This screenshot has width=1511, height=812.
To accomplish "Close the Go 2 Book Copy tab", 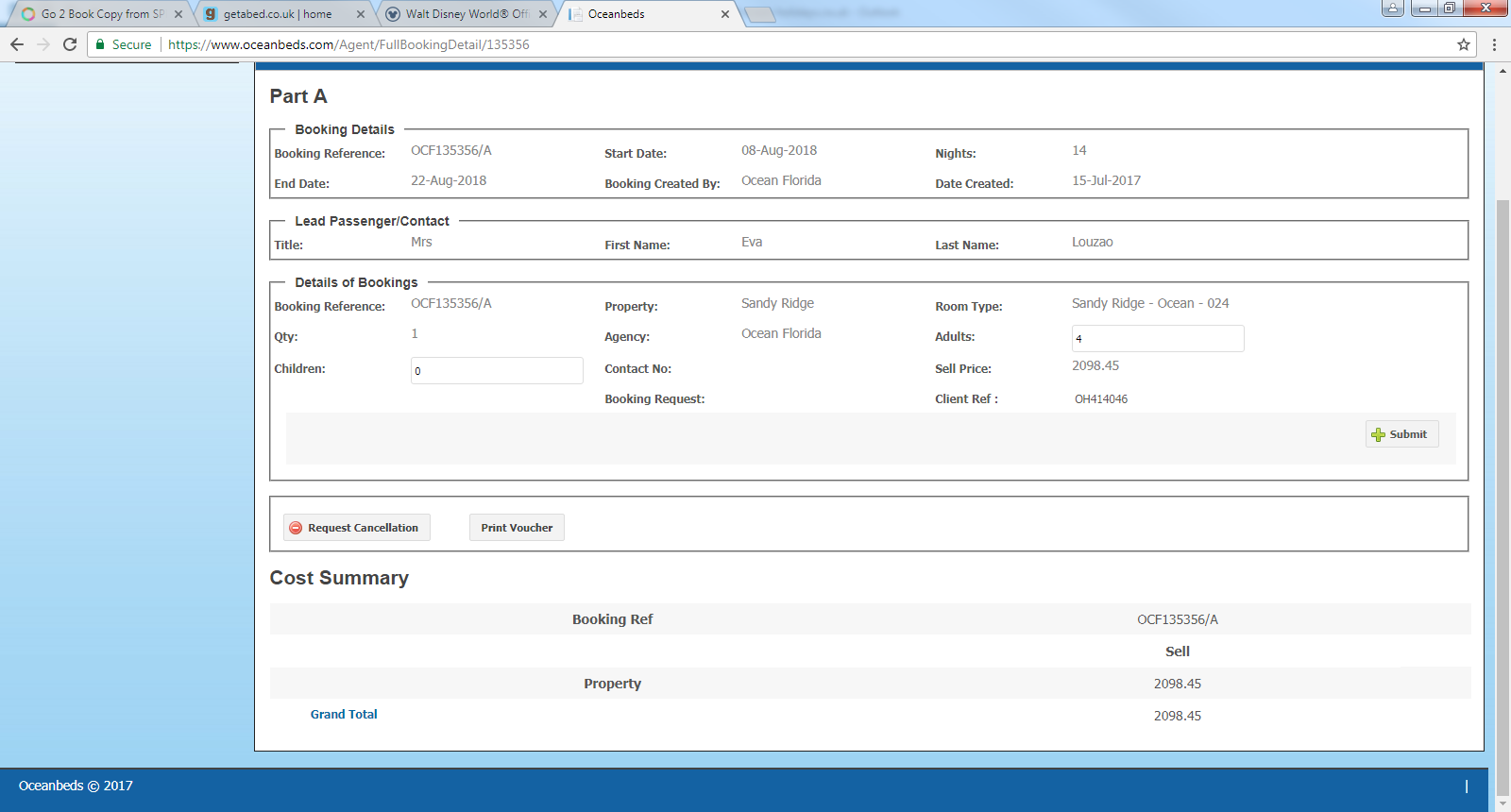I will 178,14.
